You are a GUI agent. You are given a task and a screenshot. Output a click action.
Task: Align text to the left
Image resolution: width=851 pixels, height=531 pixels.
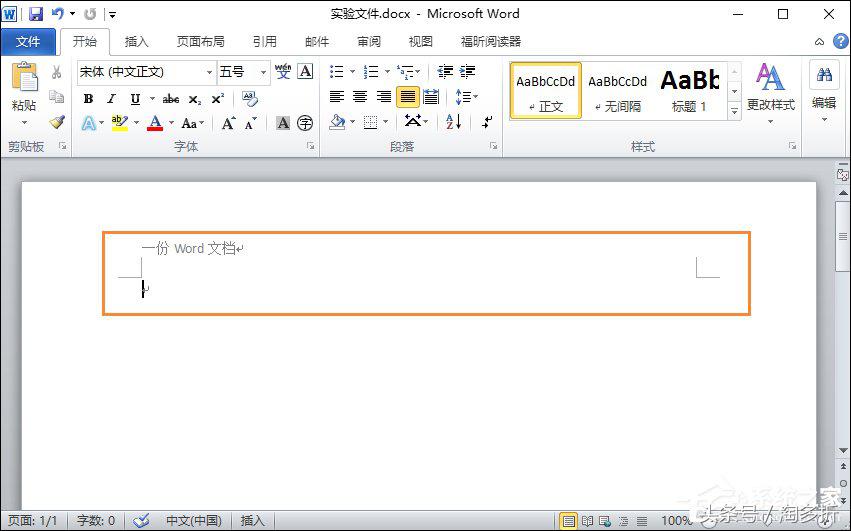point(337,97)
